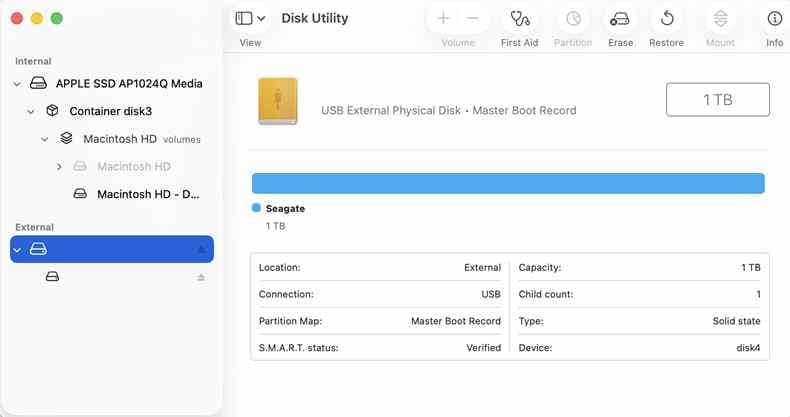Click the Partition pie icon

point(573,19)
